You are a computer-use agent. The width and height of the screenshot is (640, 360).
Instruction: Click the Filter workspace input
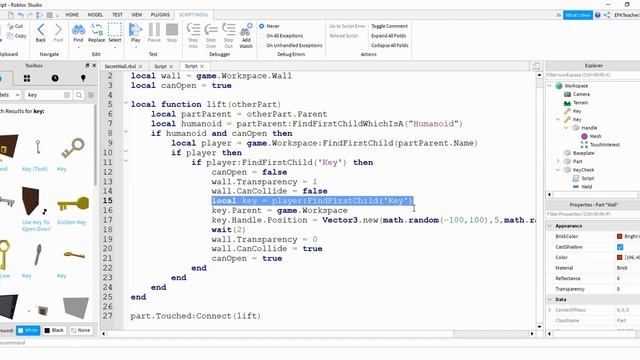pos(593,75)
